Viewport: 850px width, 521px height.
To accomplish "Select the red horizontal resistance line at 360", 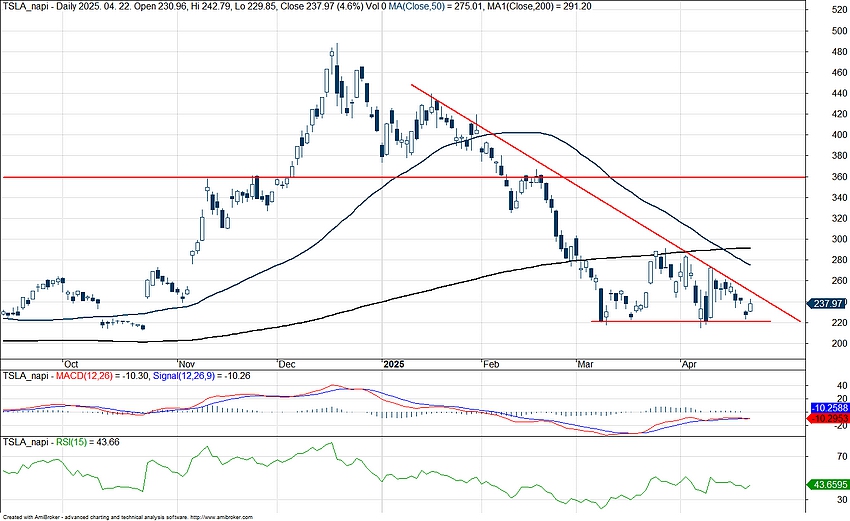I will (404, 177).
